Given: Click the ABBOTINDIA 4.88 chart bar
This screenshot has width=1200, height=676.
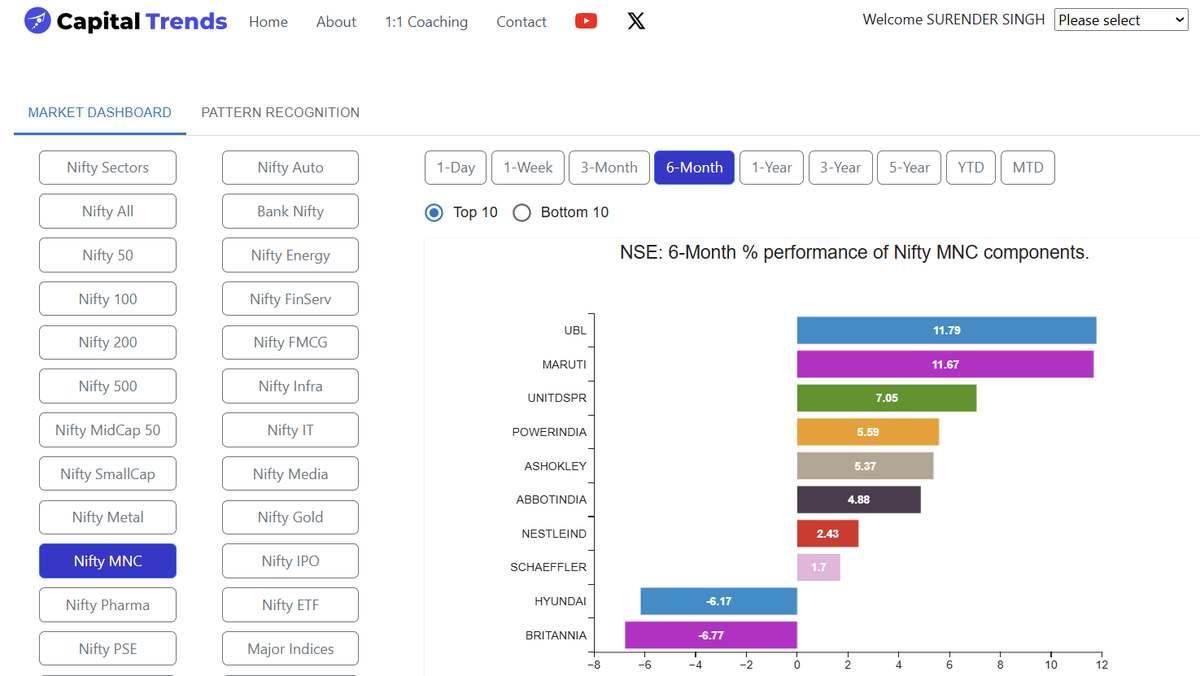Looking at the screenshot, I should 859,499.
